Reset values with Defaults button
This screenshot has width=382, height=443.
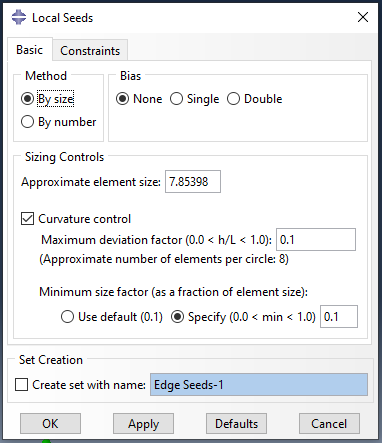coord(236,424)
